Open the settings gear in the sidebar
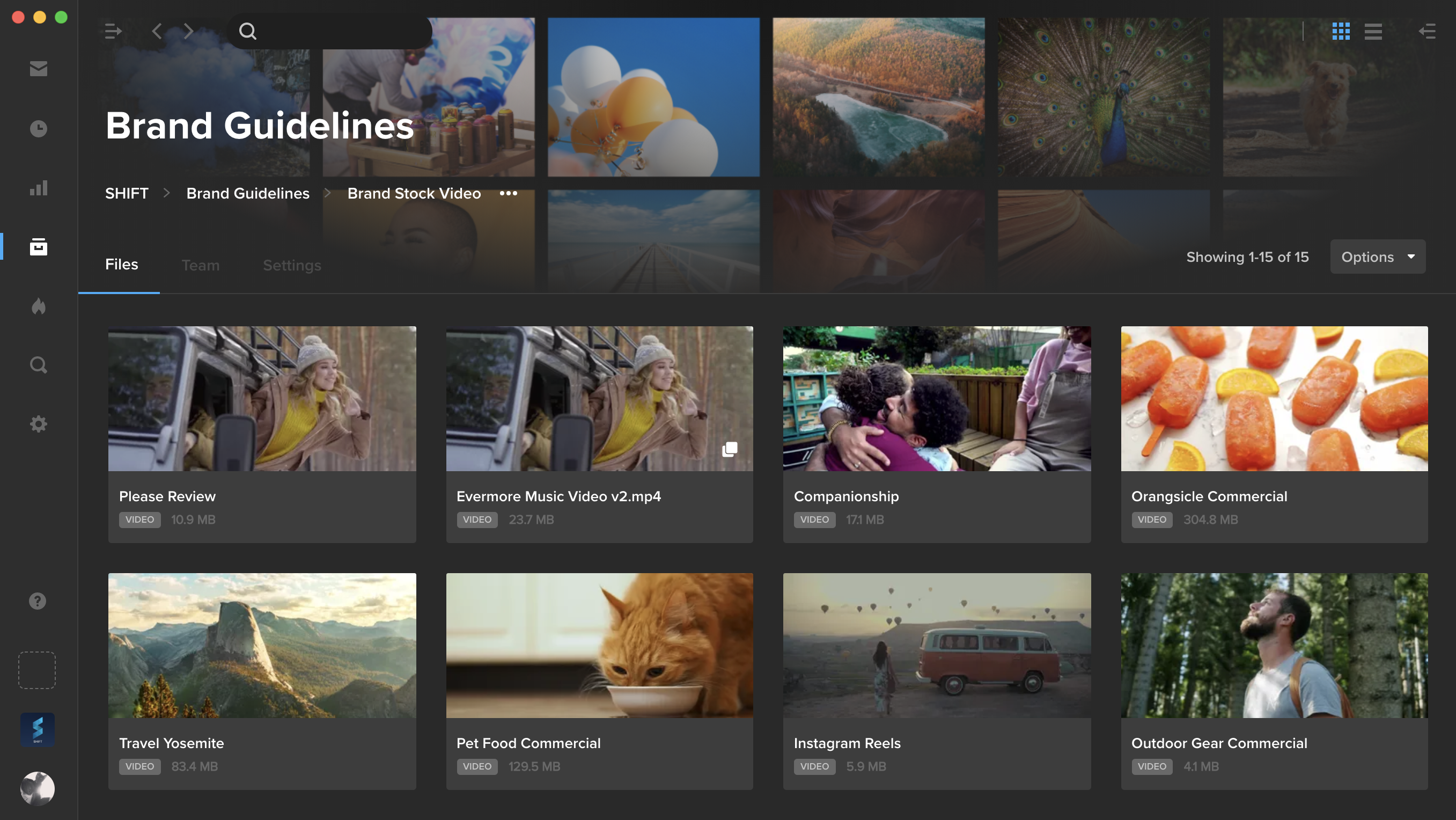This screenshot has height=820, width=1456. coord(39,424)
